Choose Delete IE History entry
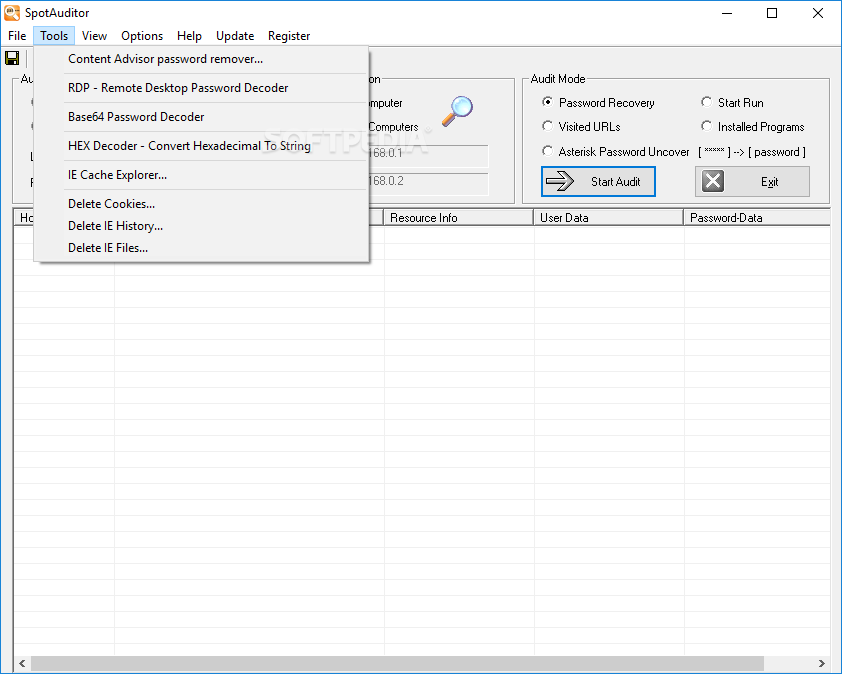Screen dimensions: 842x674 (x=201, y=226)
